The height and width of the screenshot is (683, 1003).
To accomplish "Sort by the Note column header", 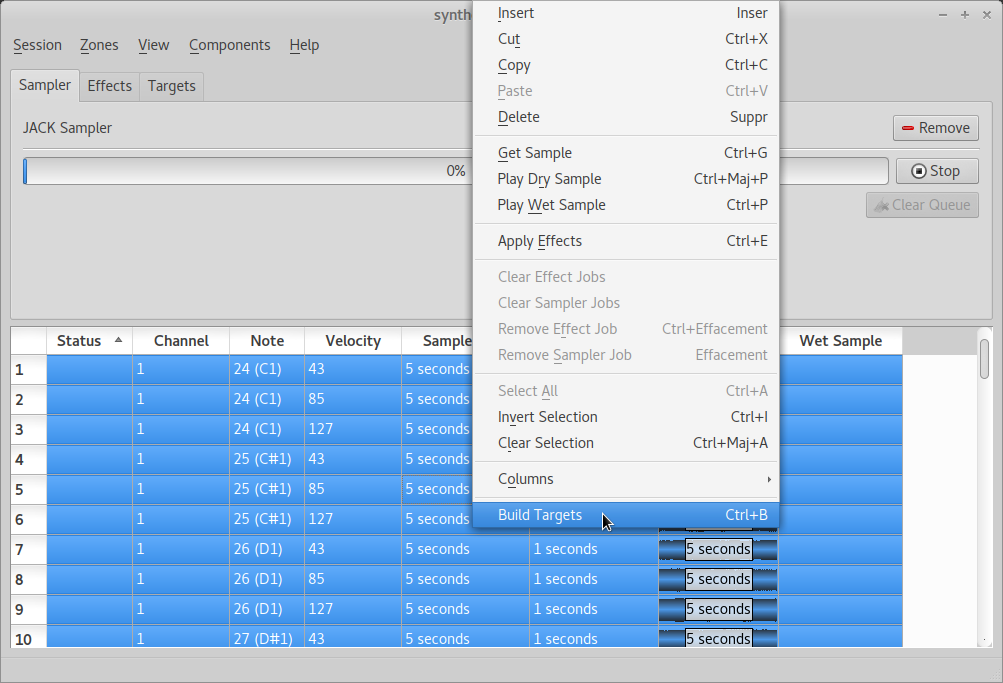I will [267, 341].
